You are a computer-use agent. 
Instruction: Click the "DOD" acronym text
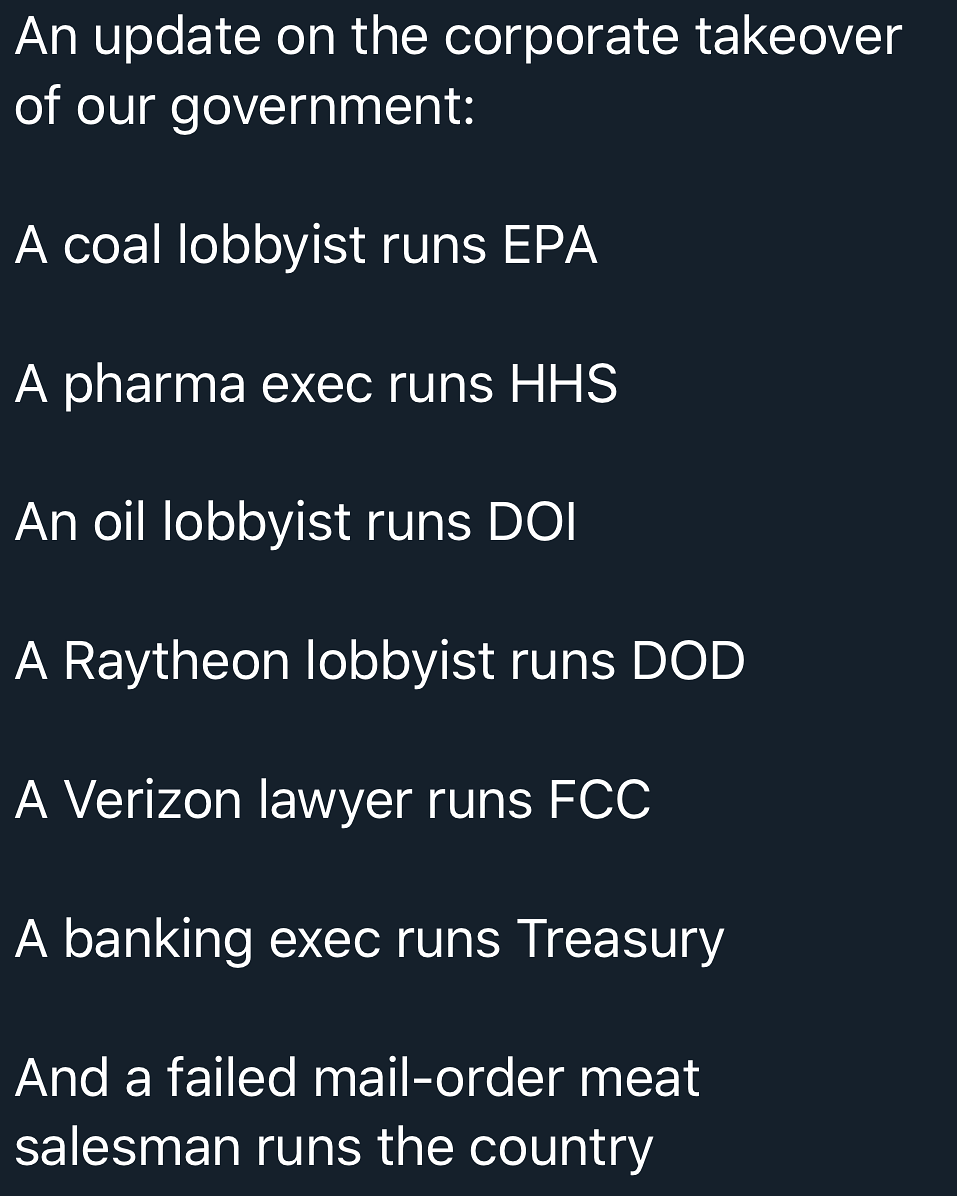688,661
